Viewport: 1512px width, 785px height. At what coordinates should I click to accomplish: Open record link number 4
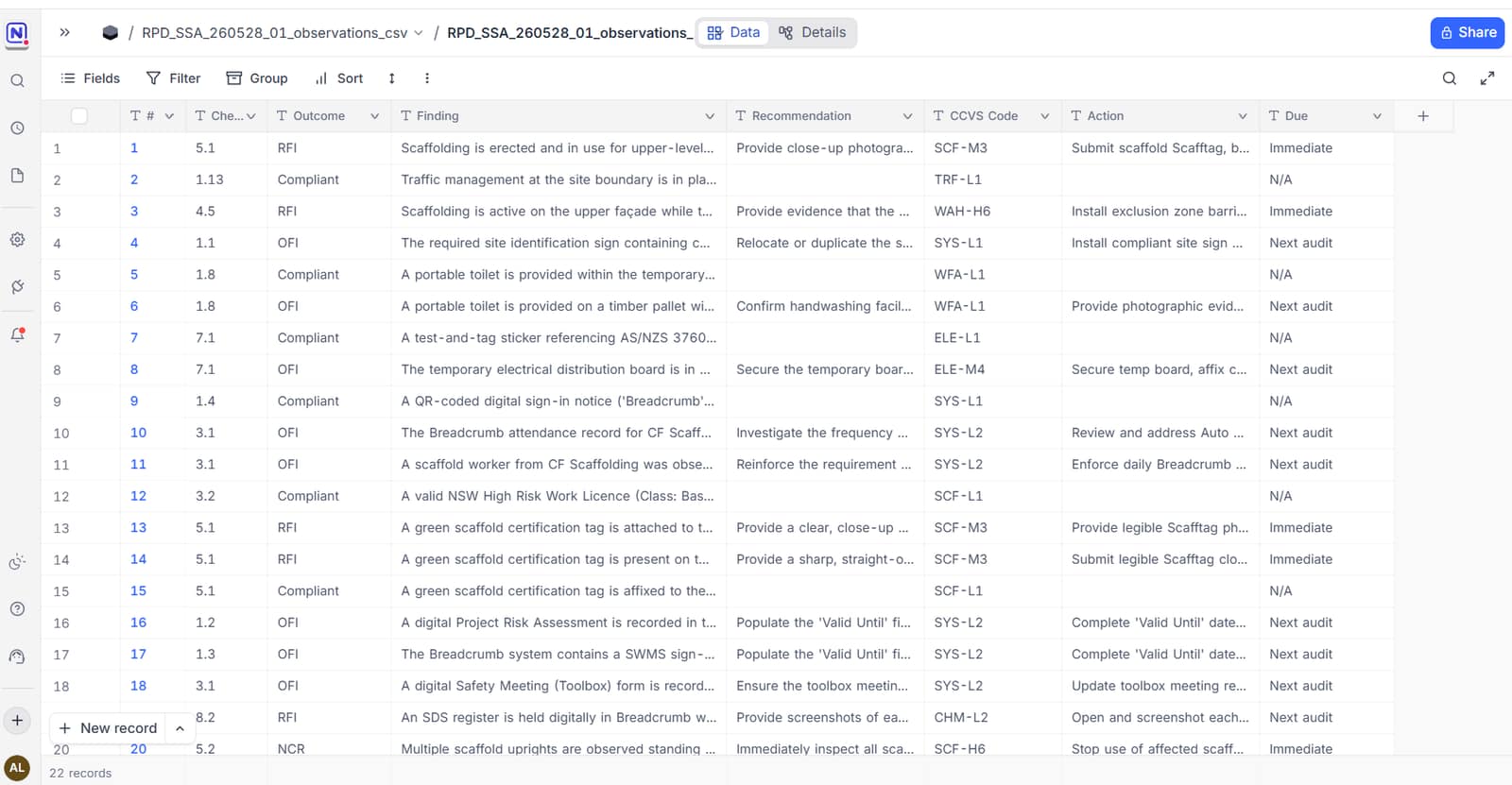(x=134, y=243)
